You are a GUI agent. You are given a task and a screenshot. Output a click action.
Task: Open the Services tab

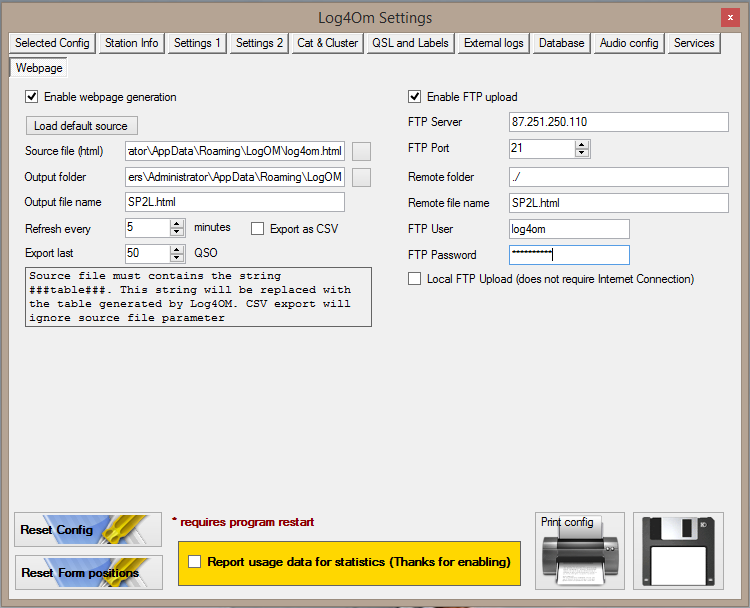694,43
